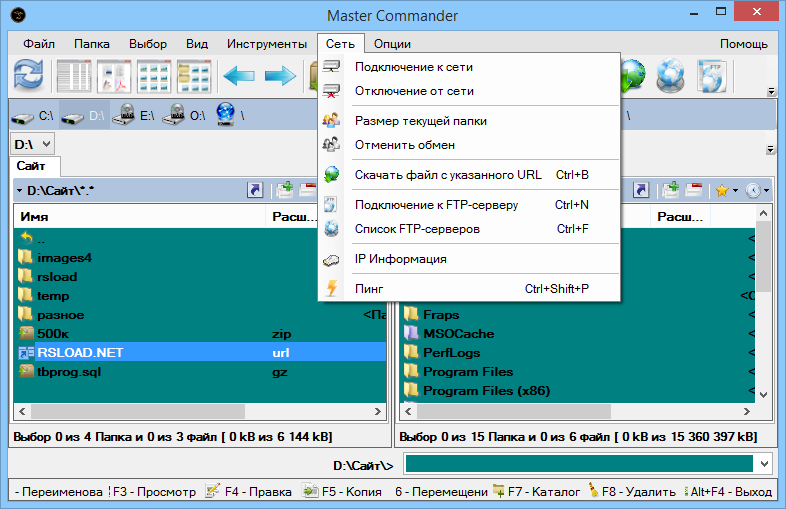Image resolution: width=786 pixels, height=509 pixels.
Task: Open the Инструменты menu
Action: point(267,44)
